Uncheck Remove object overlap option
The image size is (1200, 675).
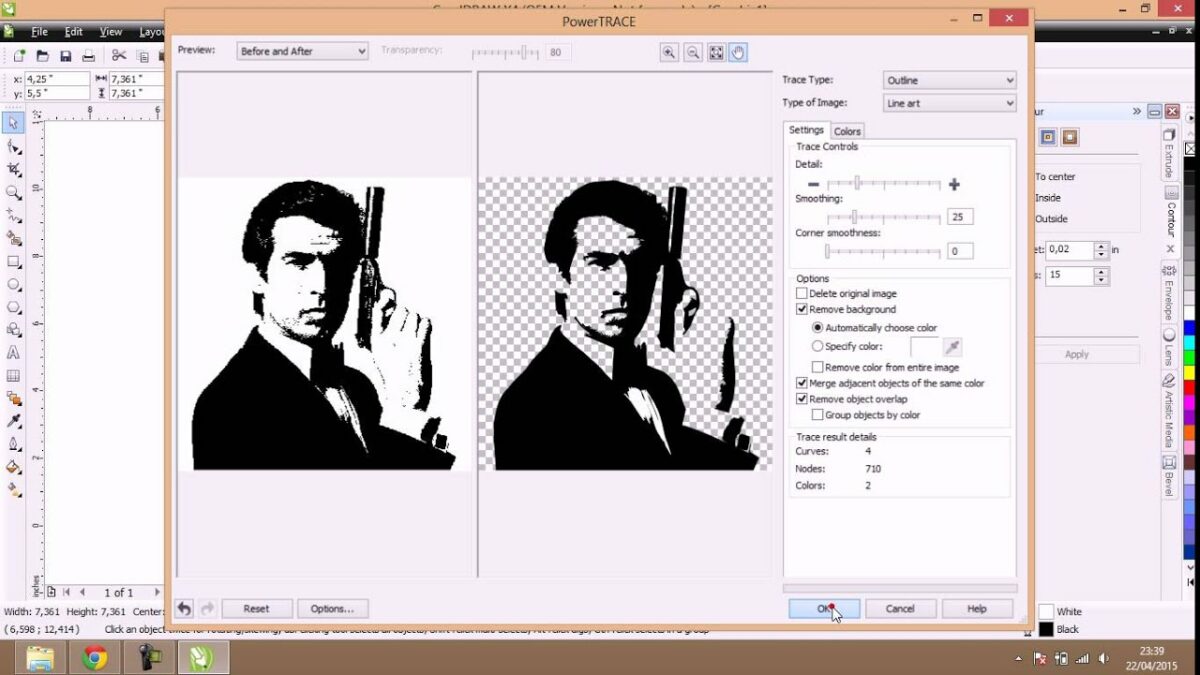[x=803, y=398]
